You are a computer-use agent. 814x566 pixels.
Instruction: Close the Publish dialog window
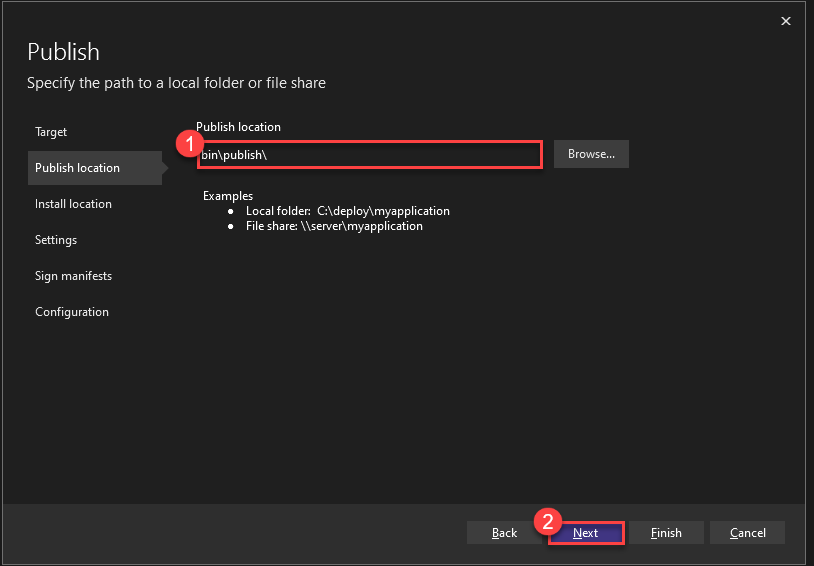point(785,20)
